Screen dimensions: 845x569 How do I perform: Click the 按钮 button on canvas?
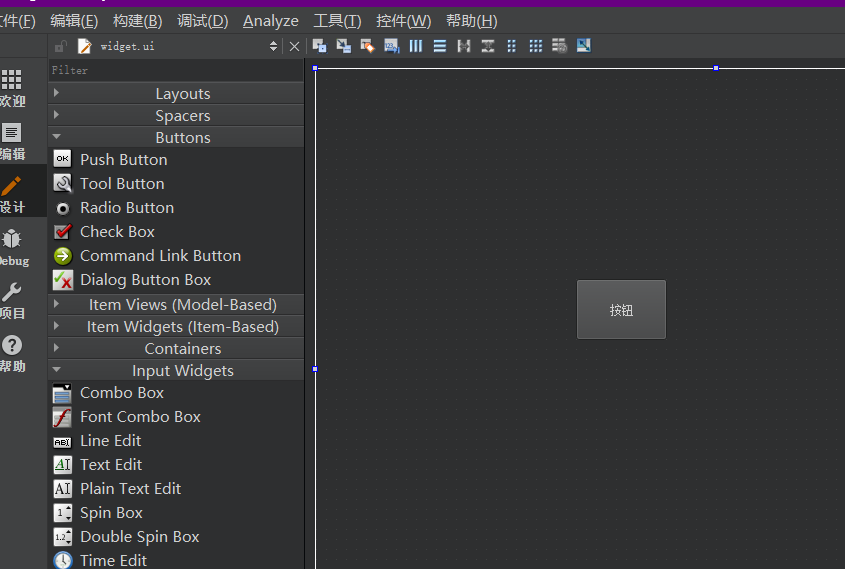pos(621,310)
